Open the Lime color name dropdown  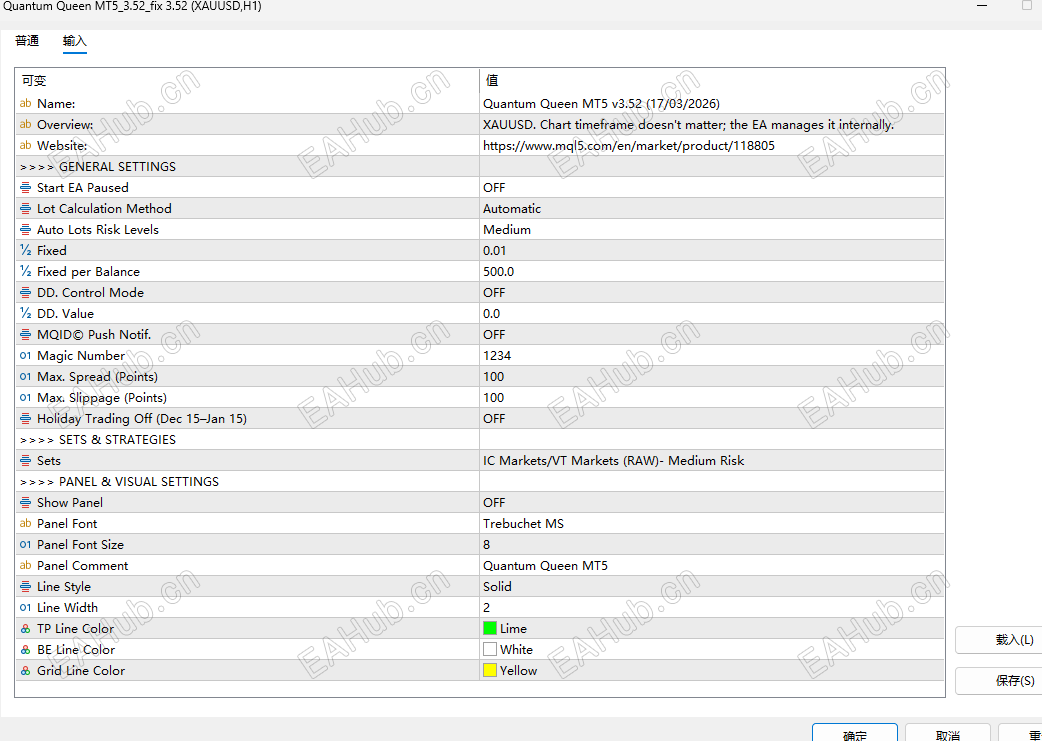513,629
